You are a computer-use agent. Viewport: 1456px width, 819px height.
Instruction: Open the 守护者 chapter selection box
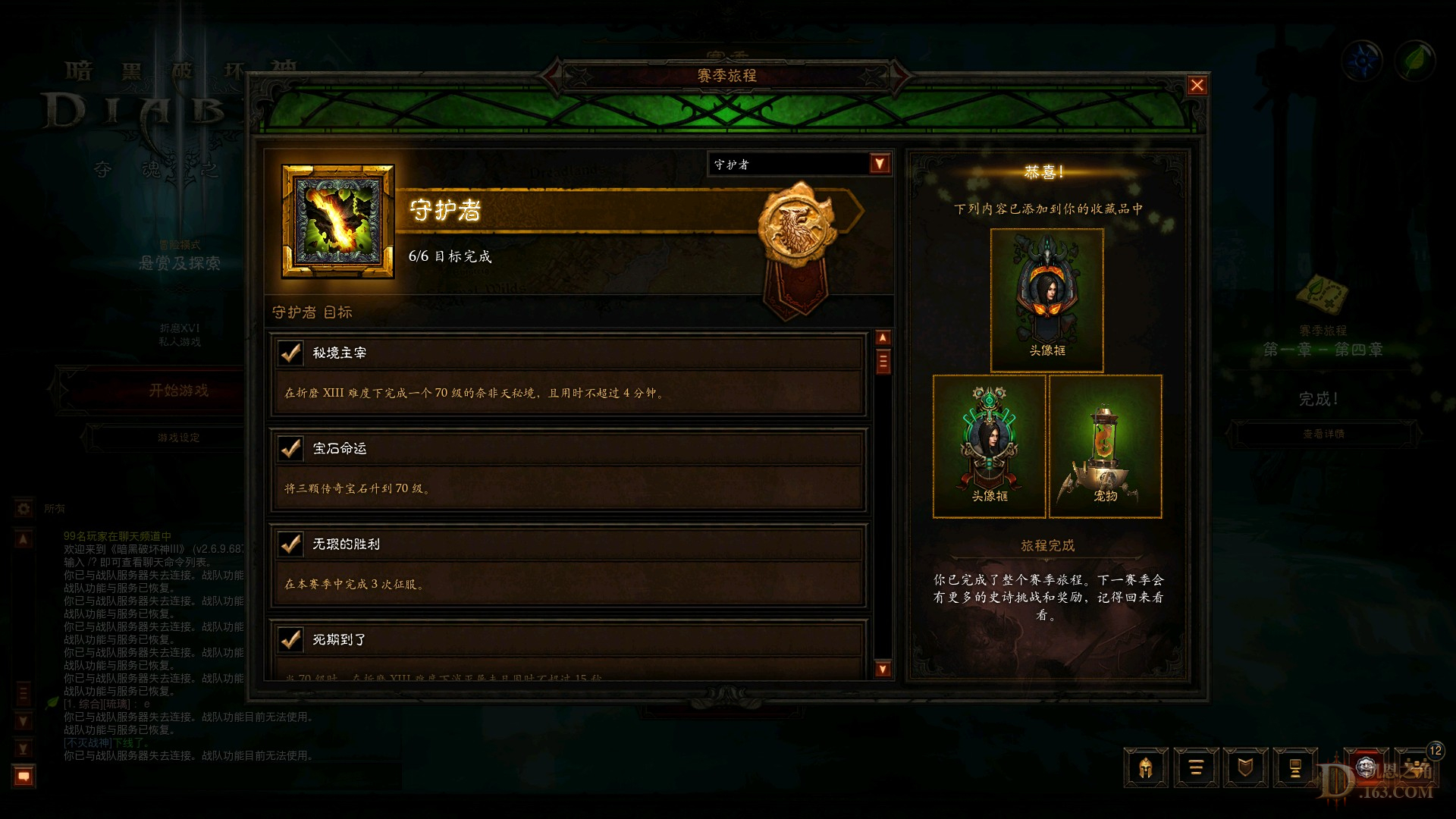[799, 164]
